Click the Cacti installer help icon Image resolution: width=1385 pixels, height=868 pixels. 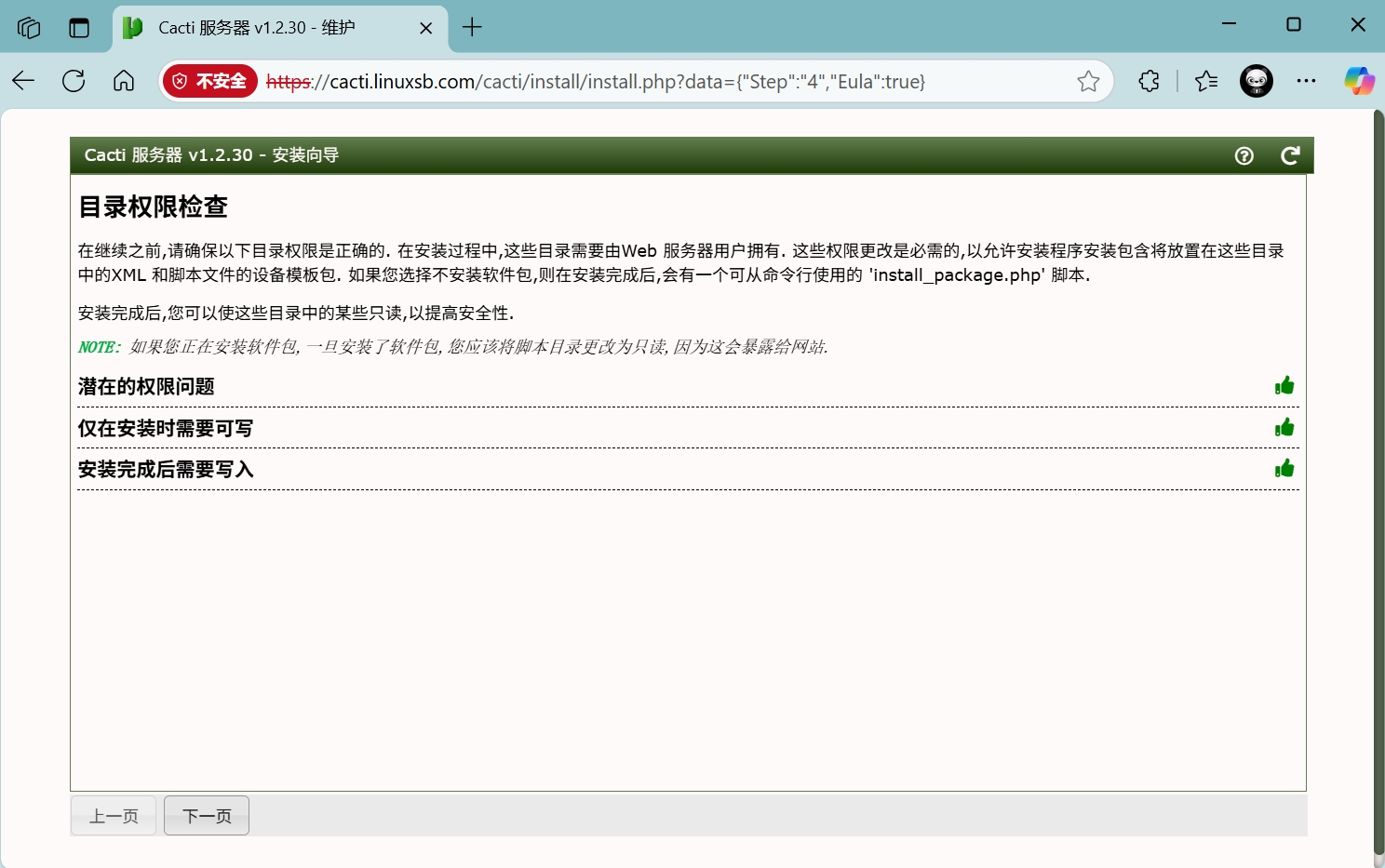[x=1244, y=156]
